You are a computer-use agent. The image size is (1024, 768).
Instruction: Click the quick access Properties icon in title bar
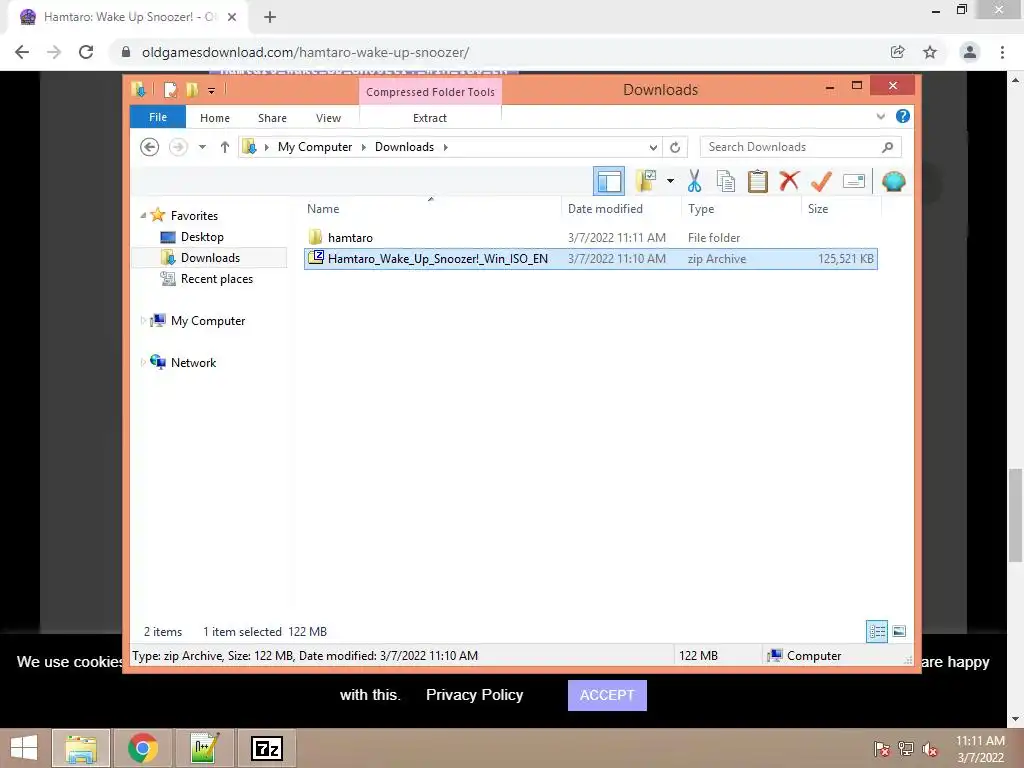click(170, 89)
